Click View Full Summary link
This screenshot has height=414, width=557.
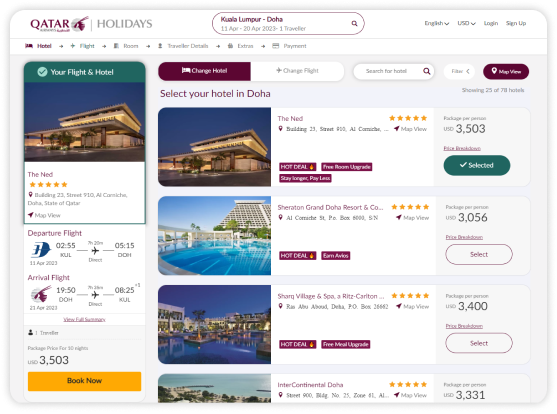pos(85,319)
